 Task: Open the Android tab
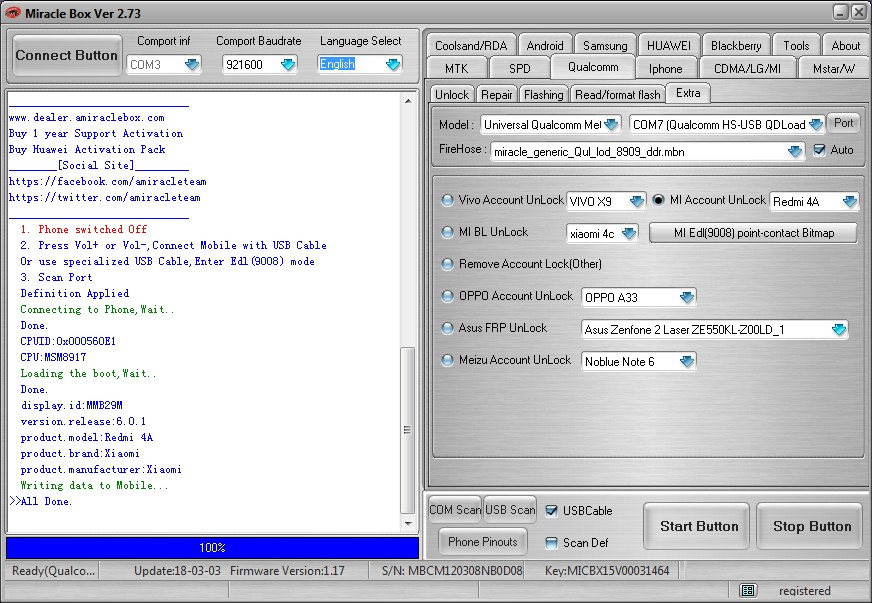(544, 45)
